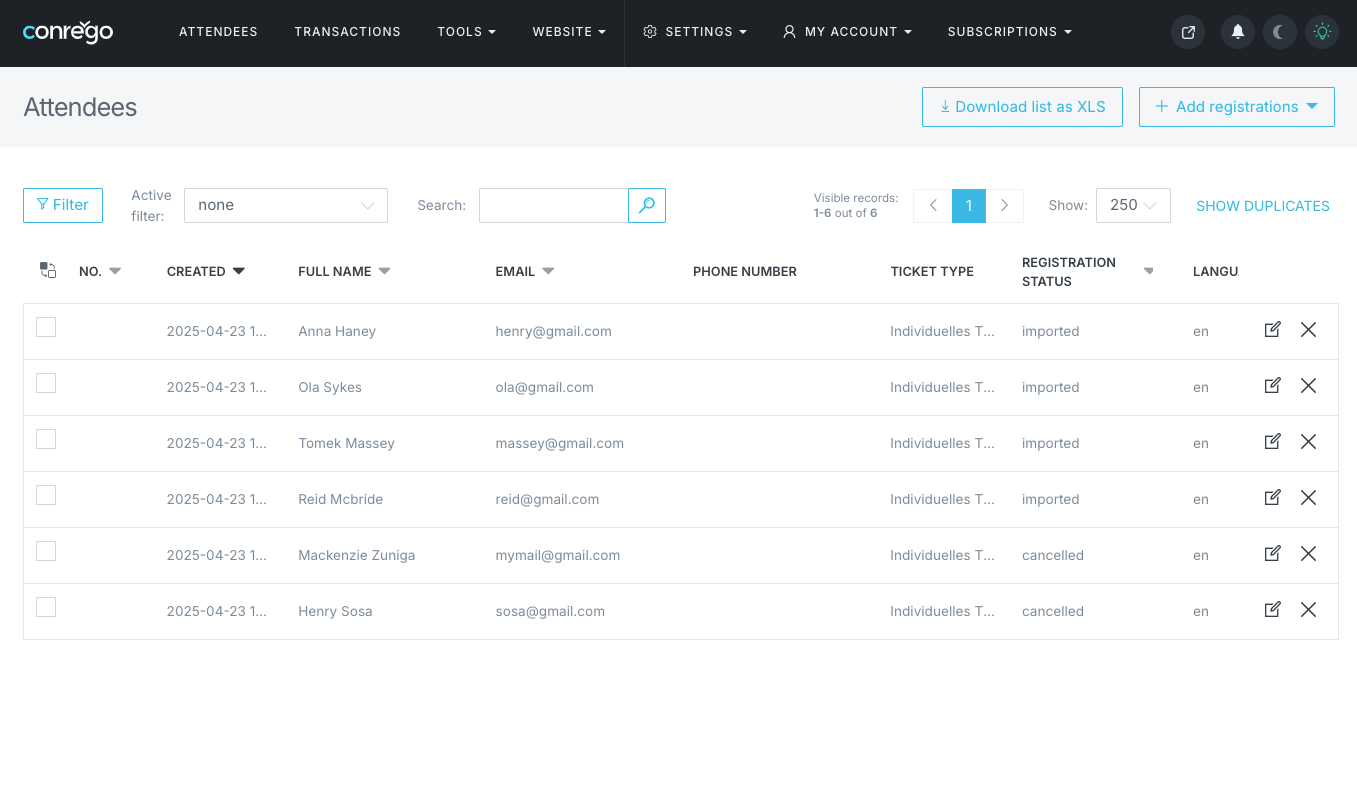
Task: Click email massey@gmail.com
Action: tap(559, 443)
